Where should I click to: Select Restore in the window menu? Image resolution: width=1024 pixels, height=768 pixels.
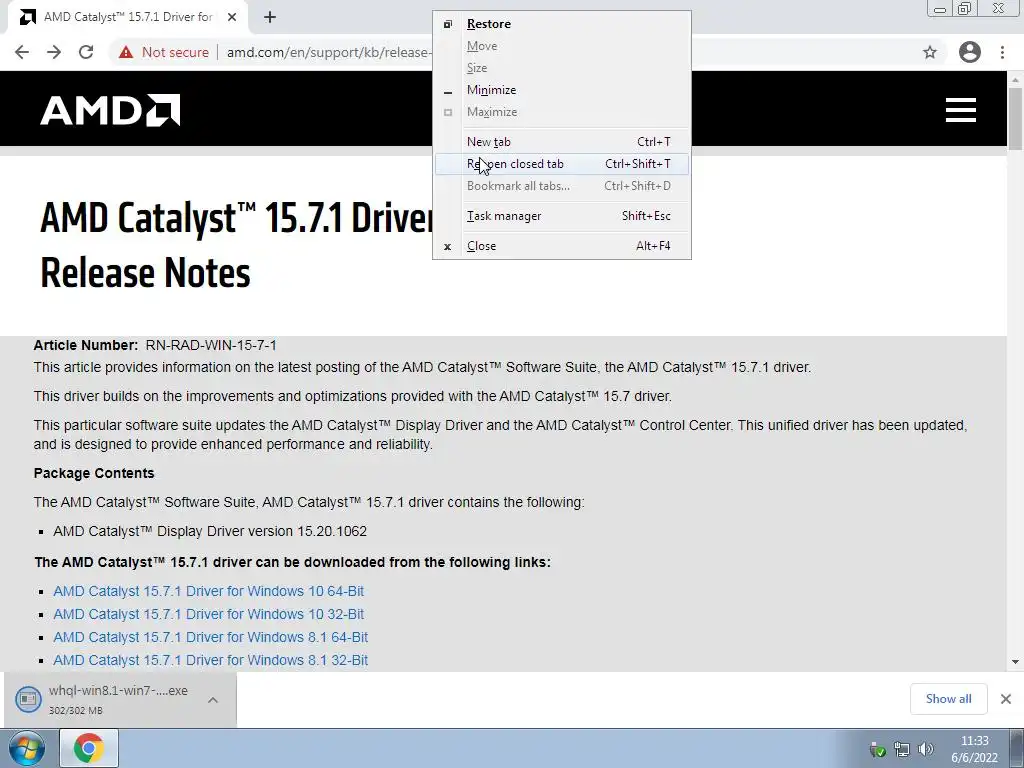(562, 24)
